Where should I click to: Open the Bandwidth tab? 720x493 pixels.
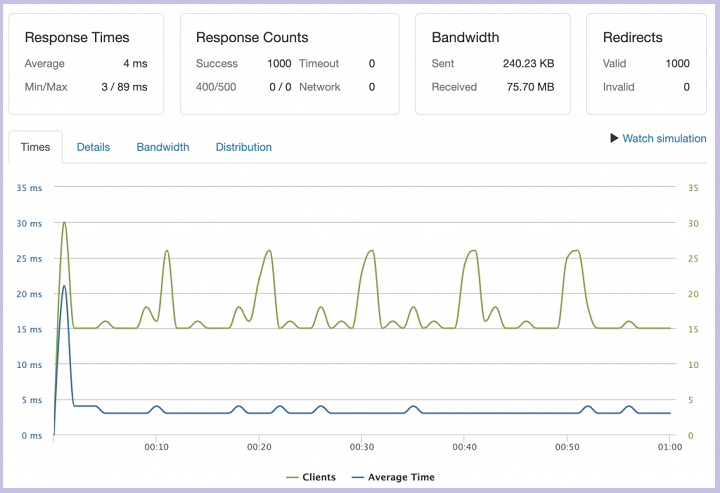163,147
